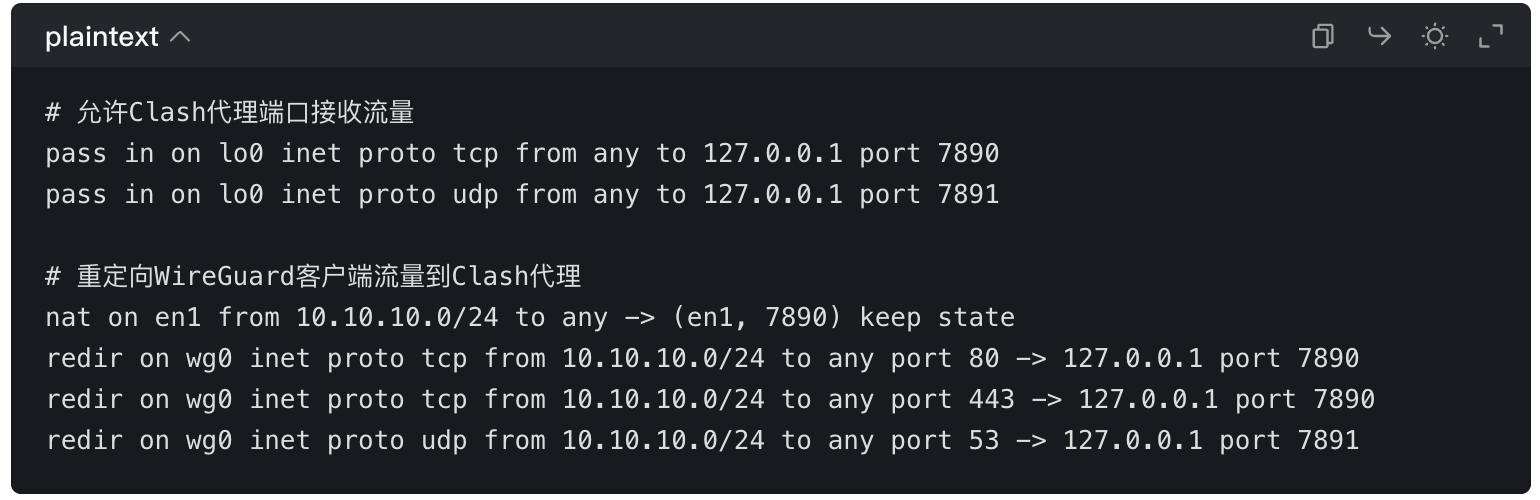Switch code block to light theme

point(1435,37)
